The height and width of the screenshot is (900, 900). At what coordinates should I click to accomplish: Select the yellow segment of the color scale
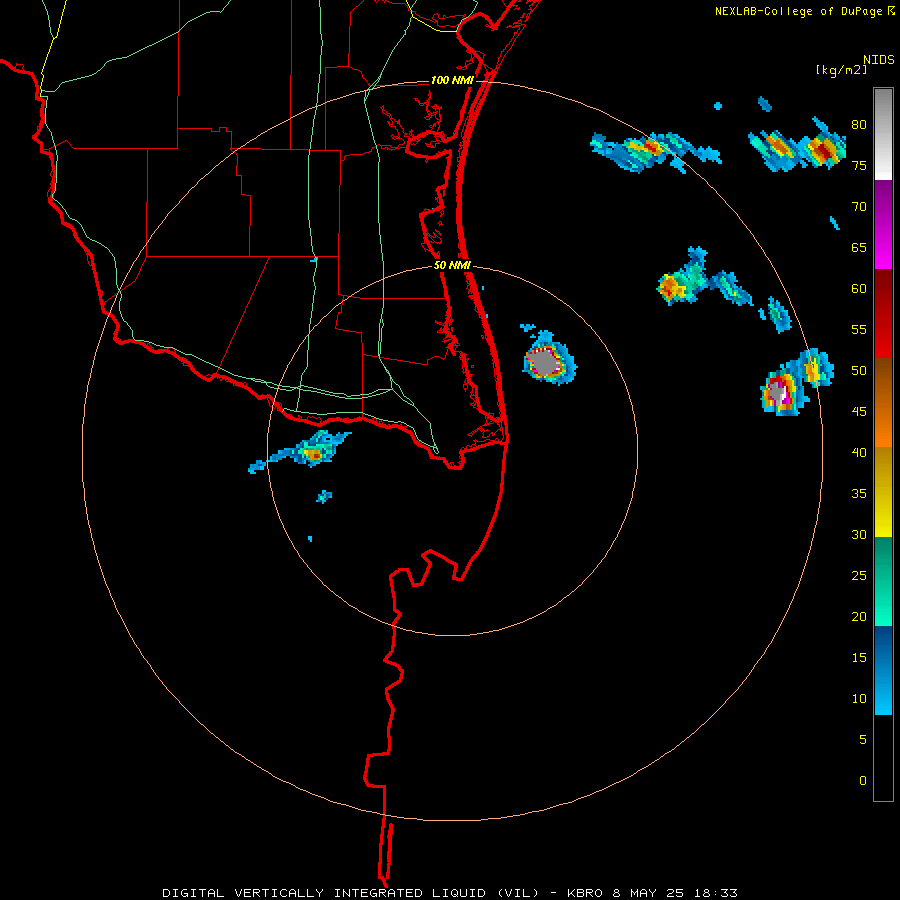pos(883,492)
